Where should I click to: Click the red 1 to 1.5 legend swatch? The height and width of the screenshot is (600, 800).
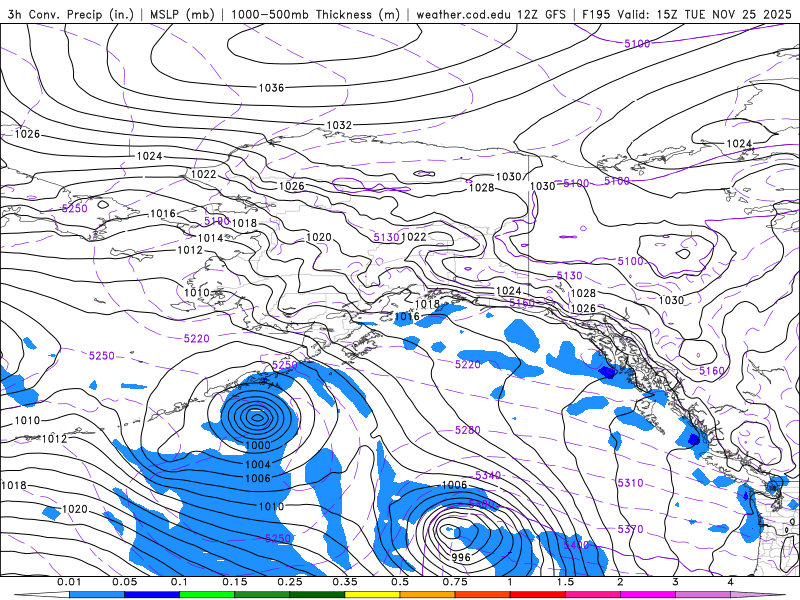[538, 595]
